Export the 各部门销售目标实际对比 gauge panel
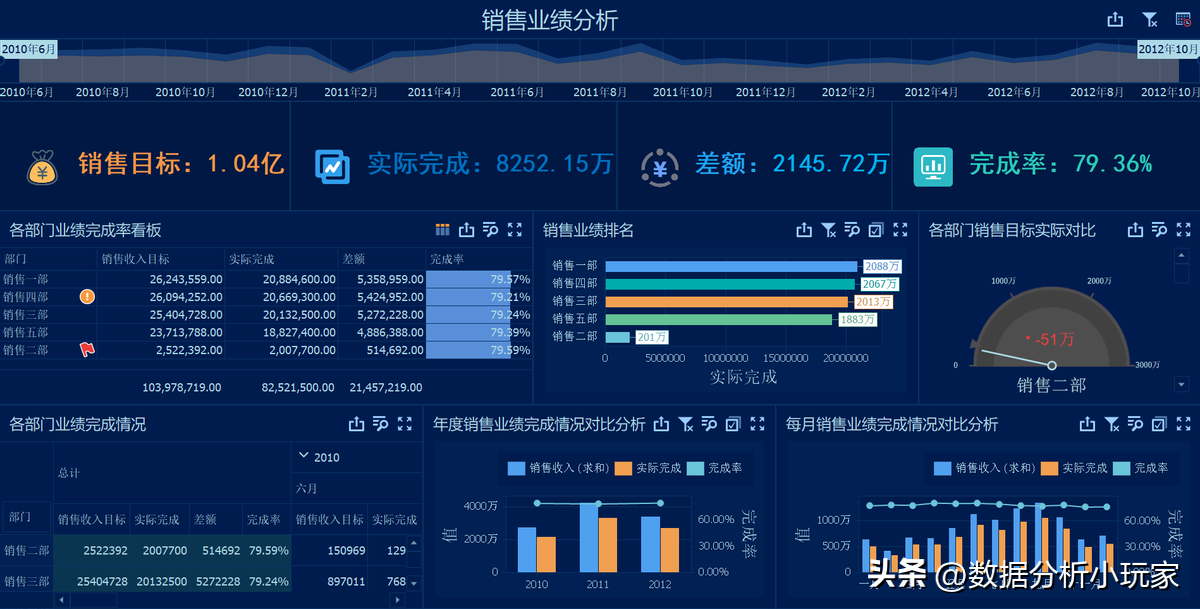1200x609 pixels. pyautogui.click(x=1135, y=230)
